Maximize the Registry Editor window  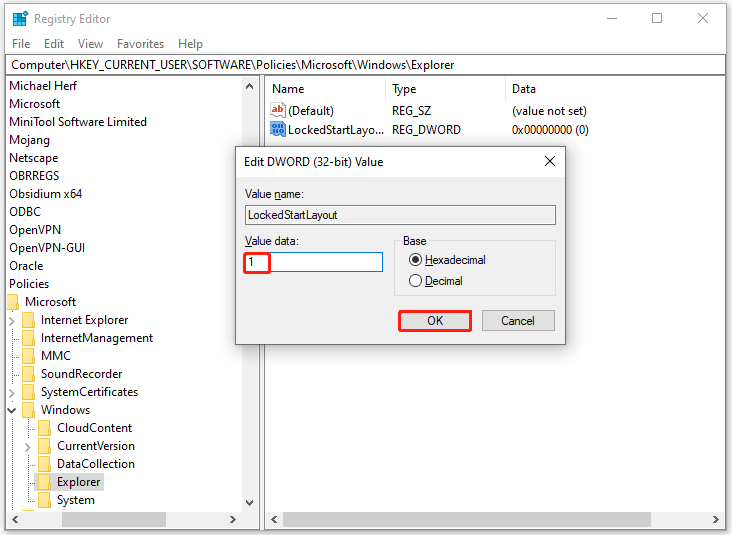coord(657,18)
